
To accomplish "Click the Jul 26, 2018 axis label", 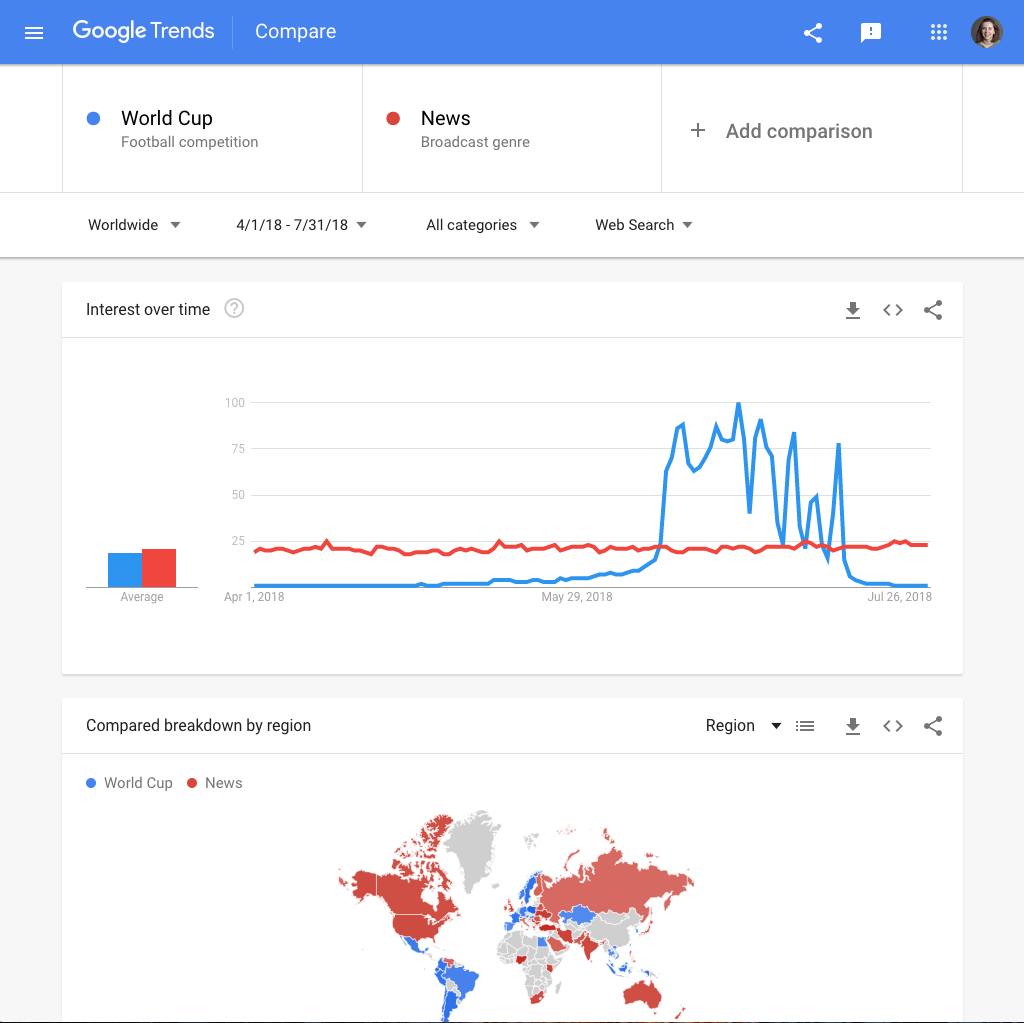I will 899,596.
